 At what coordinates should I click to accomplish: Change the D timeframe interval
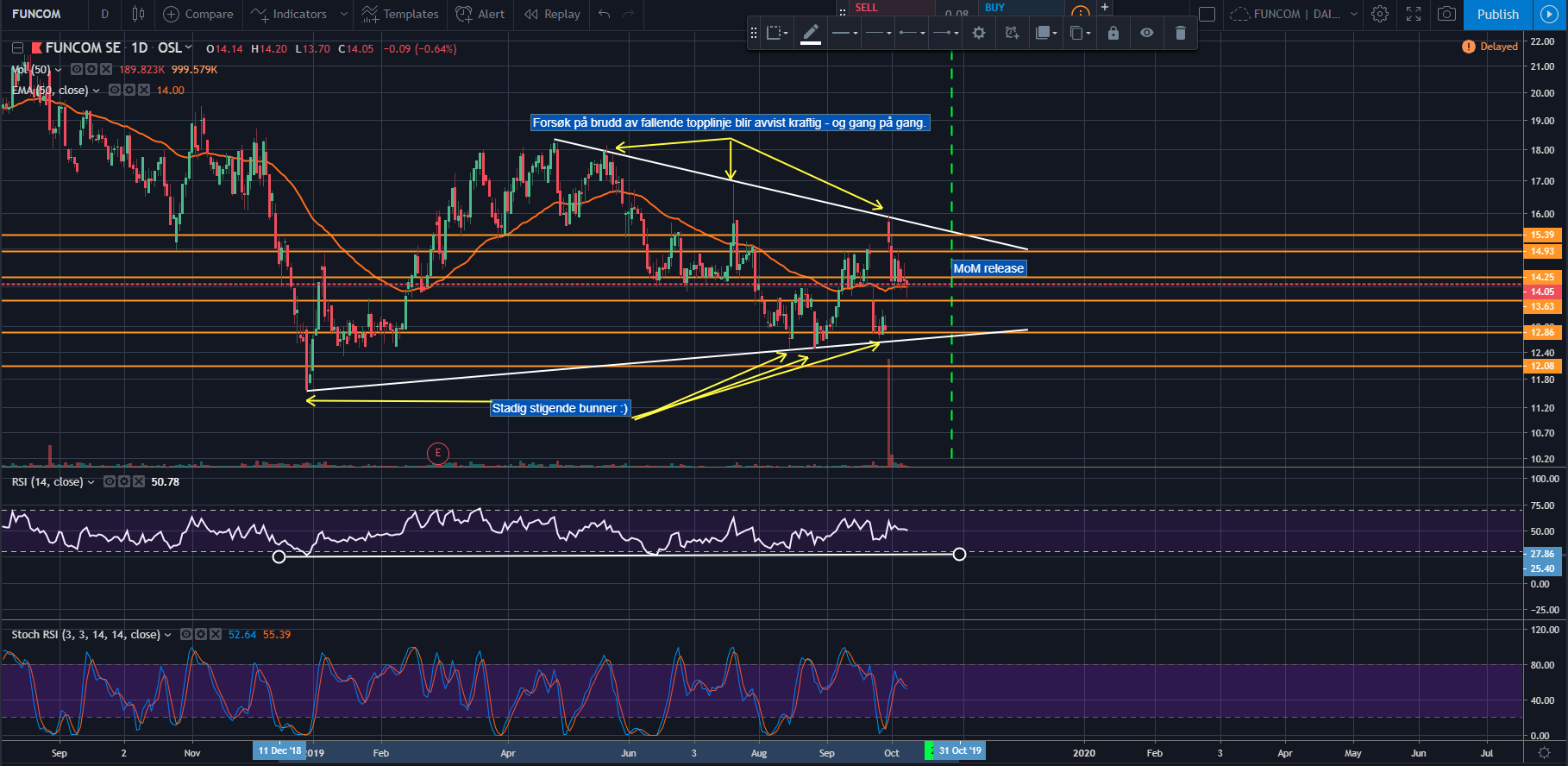pos(104,14)
